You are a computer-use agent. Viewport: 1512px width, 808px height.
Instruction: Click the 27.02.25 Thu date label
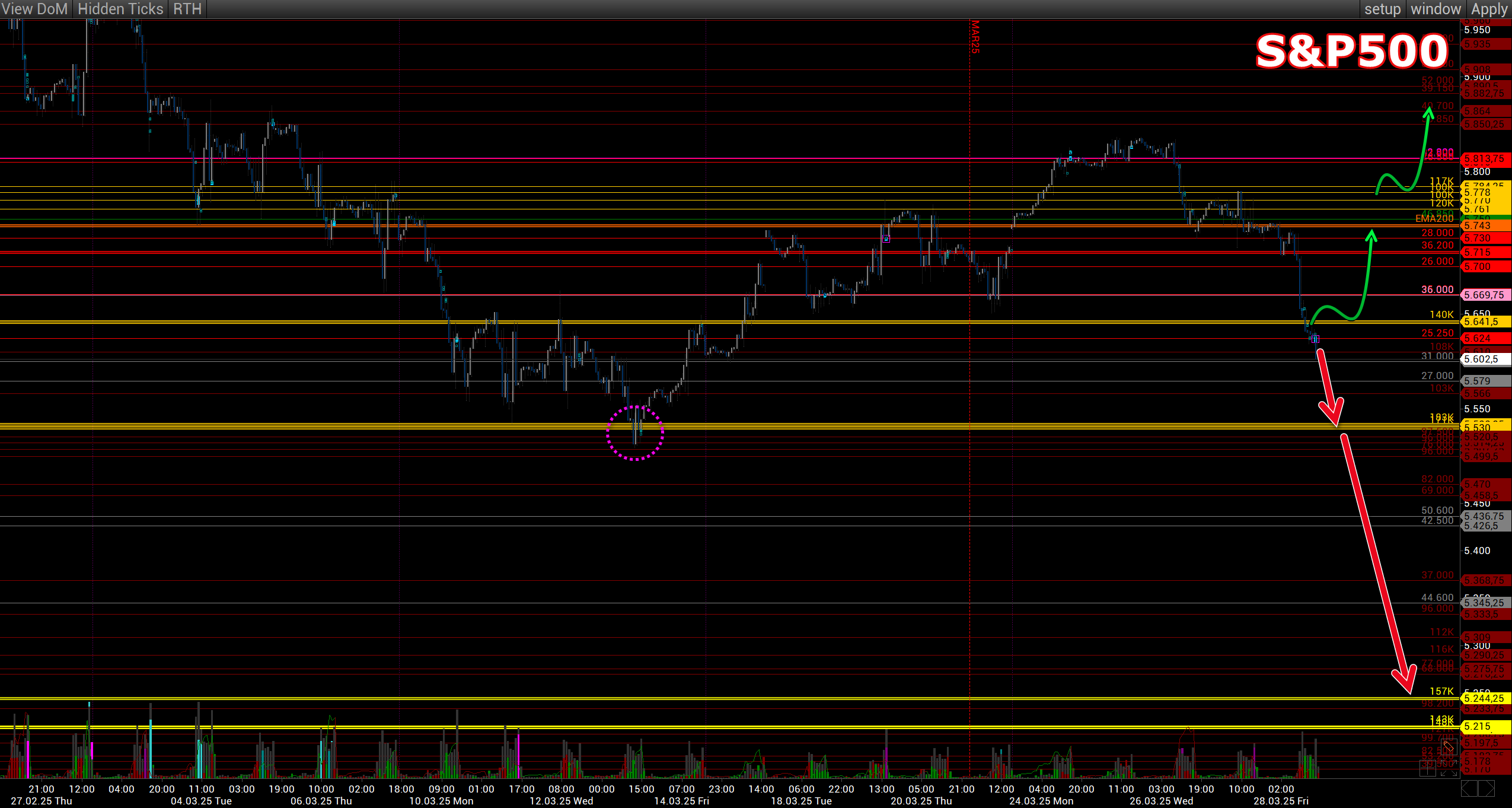[x=42, y=801]
